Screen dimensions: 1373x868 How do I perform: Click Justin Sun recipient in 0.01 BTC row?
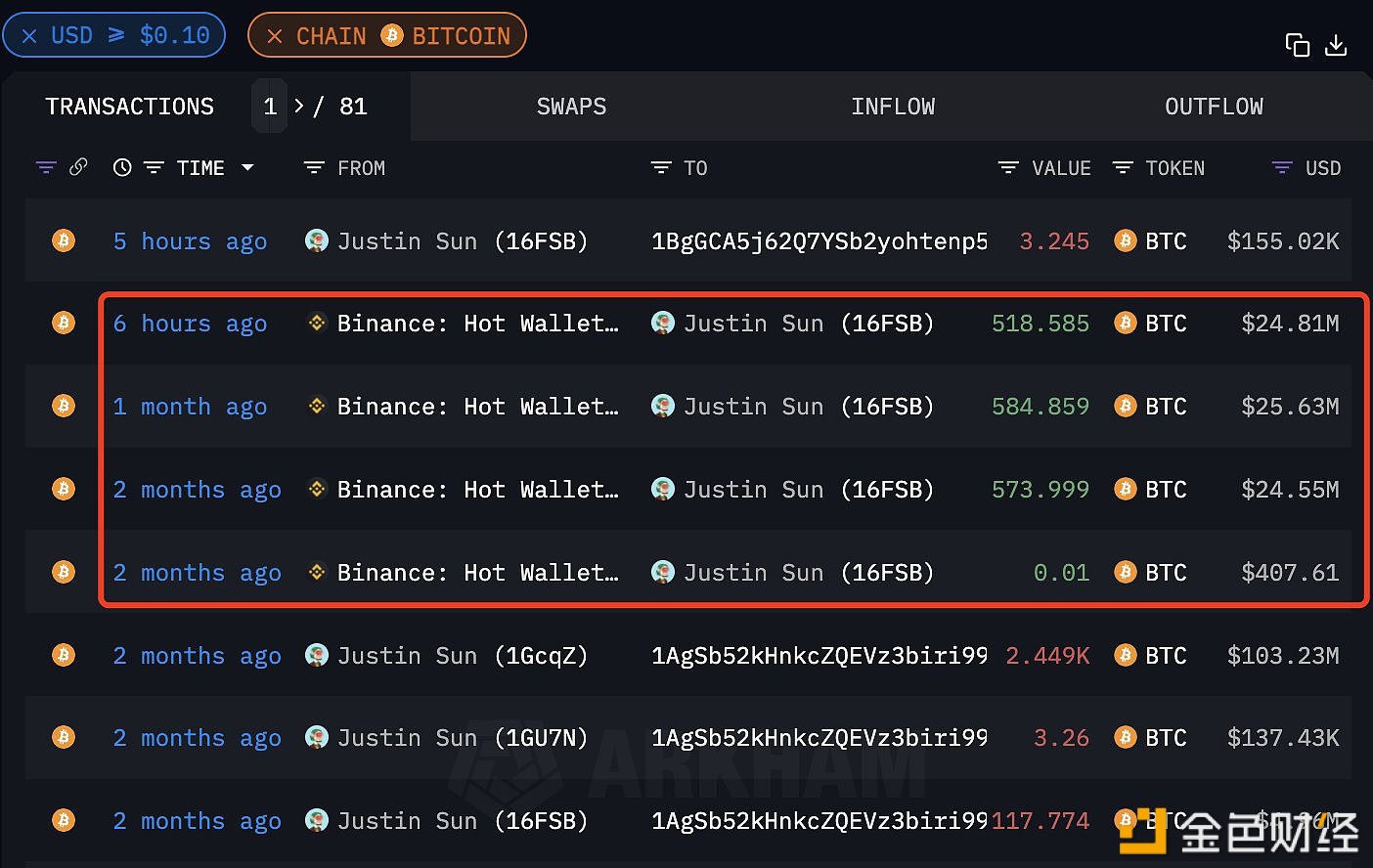808,573
